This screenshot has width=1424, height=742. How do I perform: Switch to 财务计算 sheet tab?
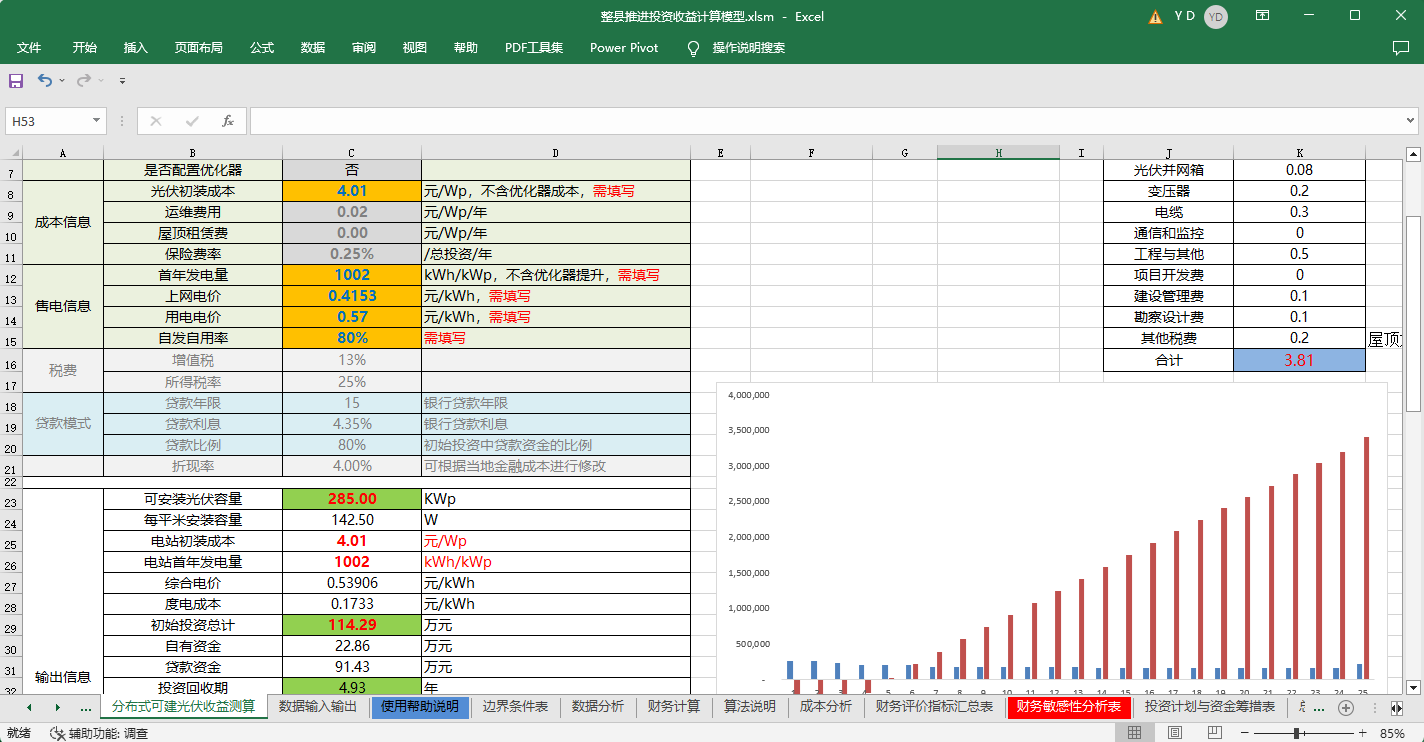(674, 707)
